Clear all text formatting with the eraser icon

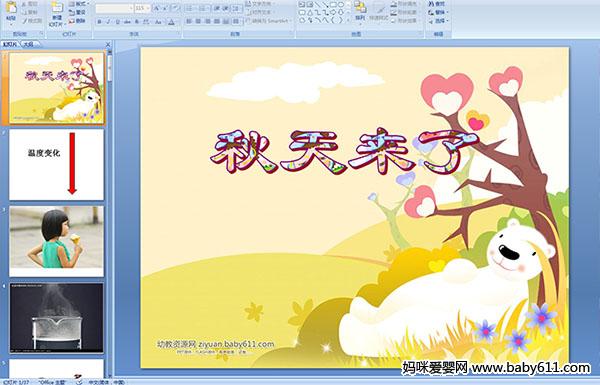click(175, 8)
